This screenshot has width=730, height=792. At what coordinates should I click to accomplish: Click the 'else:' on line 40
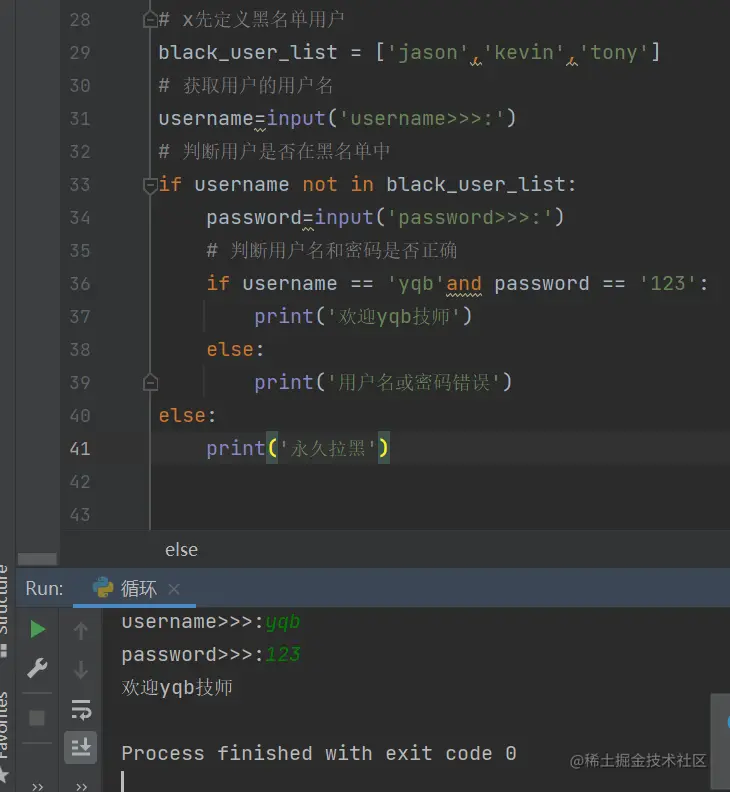click(187, 416)
